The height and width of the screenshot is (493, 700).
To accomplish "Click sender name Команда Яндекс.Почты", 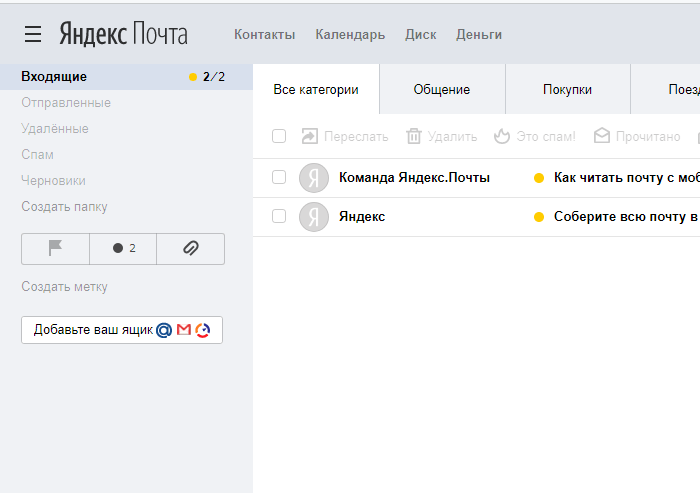I will (x=414, y=178).
